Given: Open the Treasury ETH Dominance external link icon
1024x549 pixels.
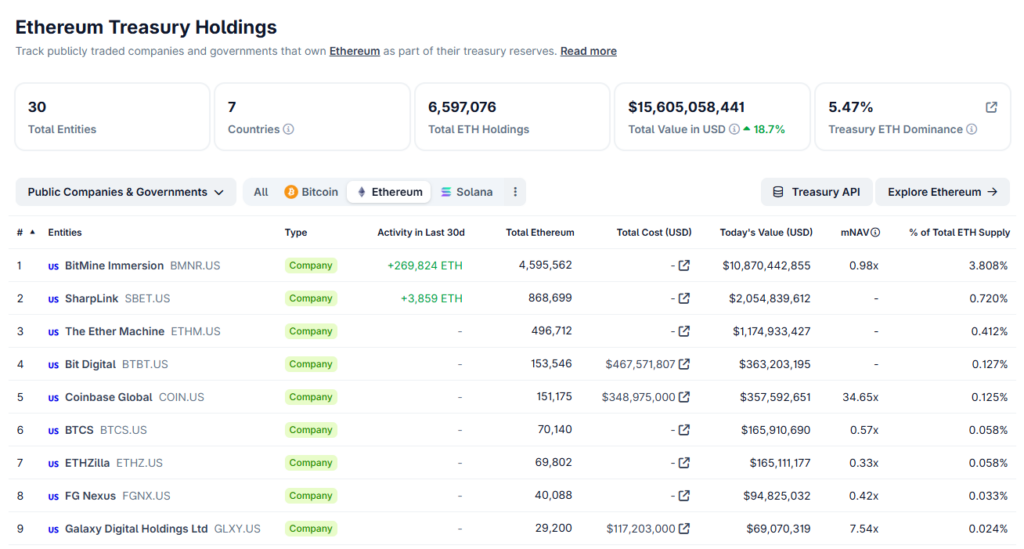Looking at the screenshot, I should point(991,107).
